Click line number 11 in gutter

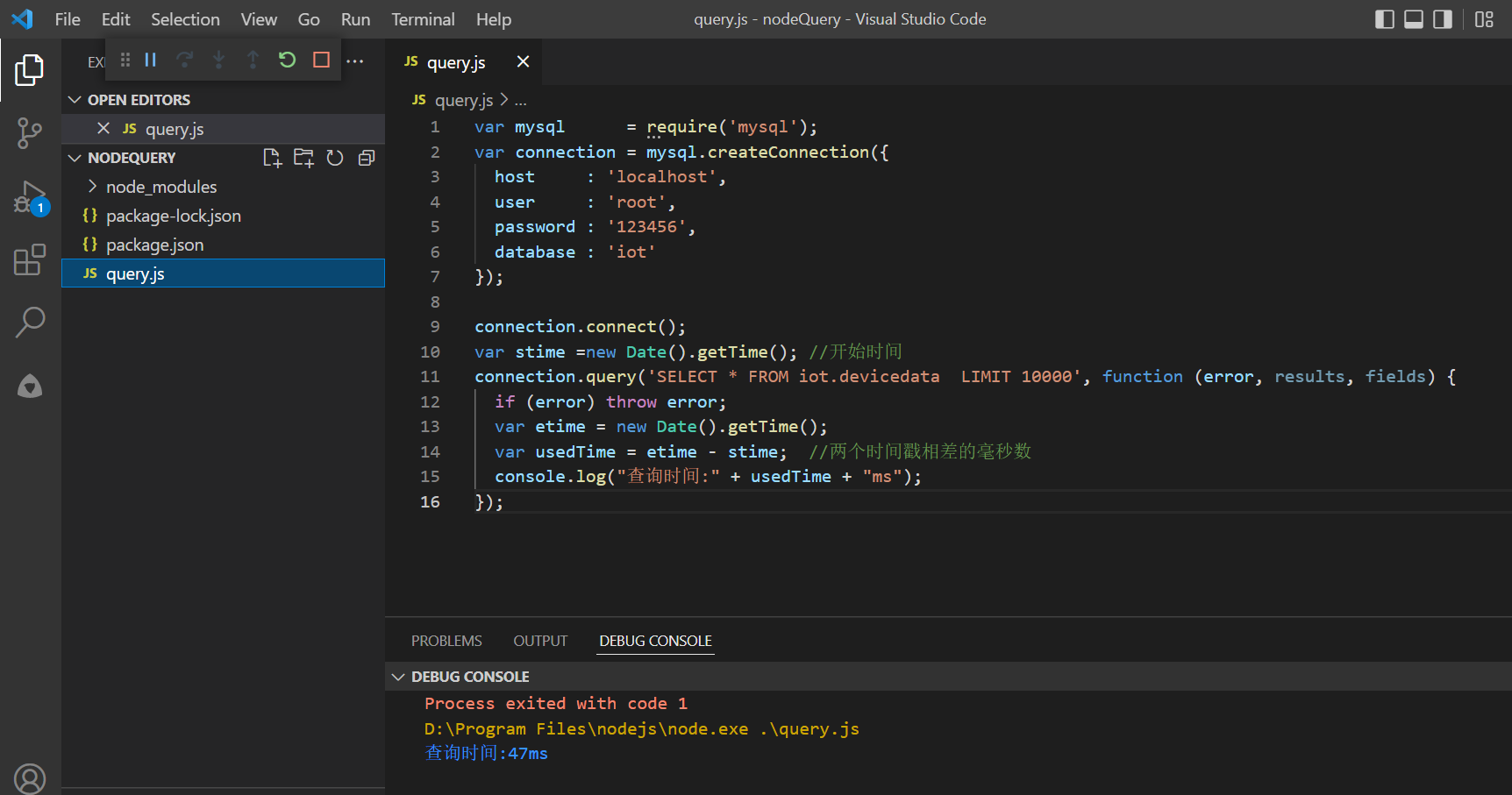430,377
